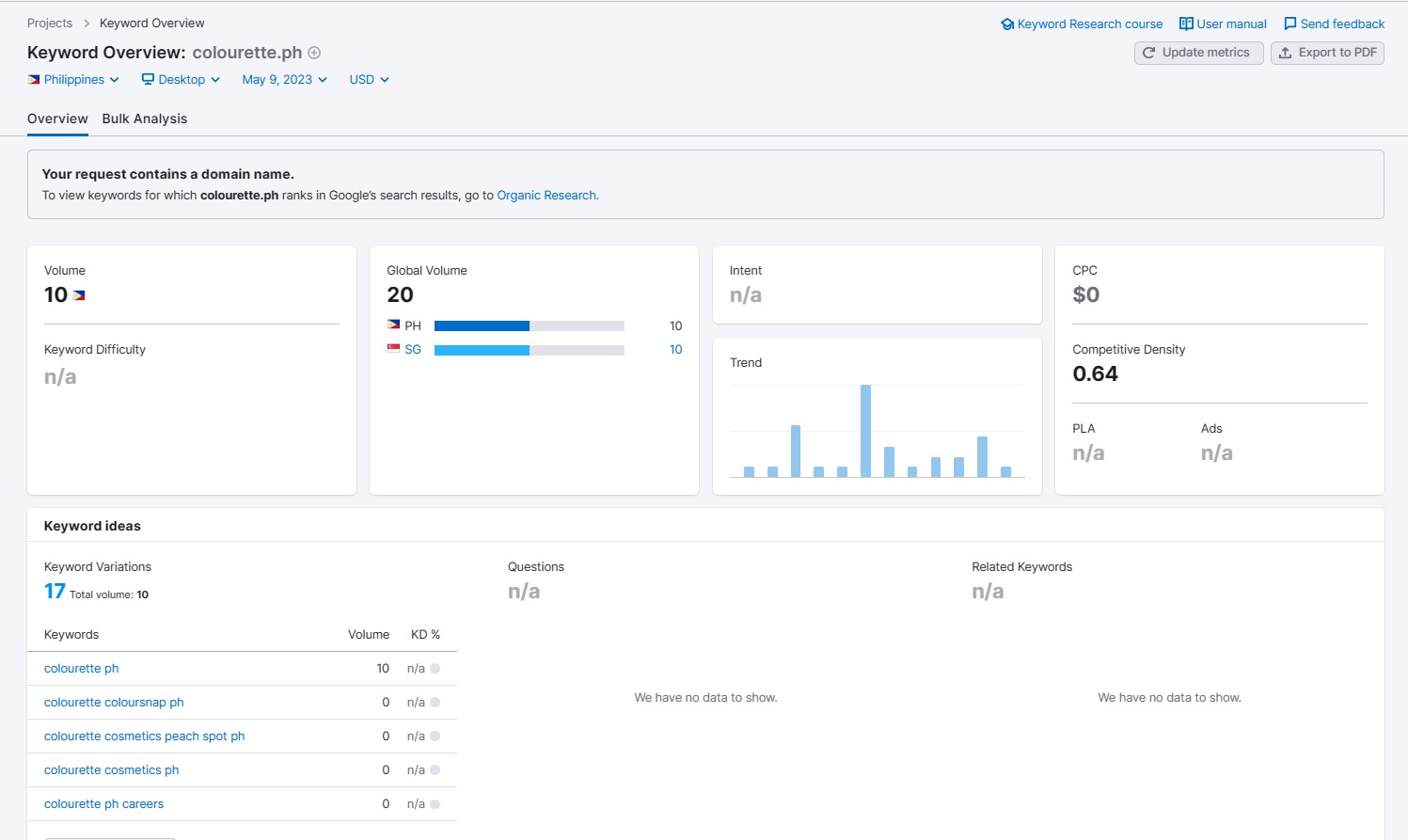Open the Philippines country dropdown
The image size is (1408, 840).
pyautogui.click(x=73, y=80)
